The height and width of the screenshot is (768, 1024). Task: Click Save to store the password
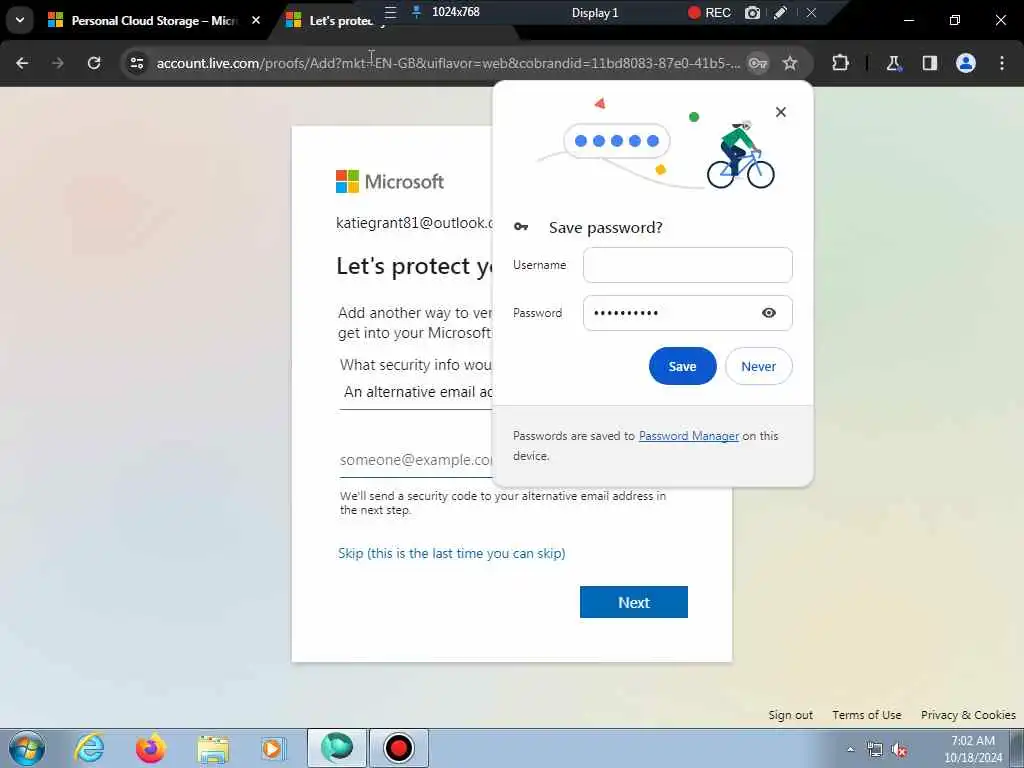682,366
